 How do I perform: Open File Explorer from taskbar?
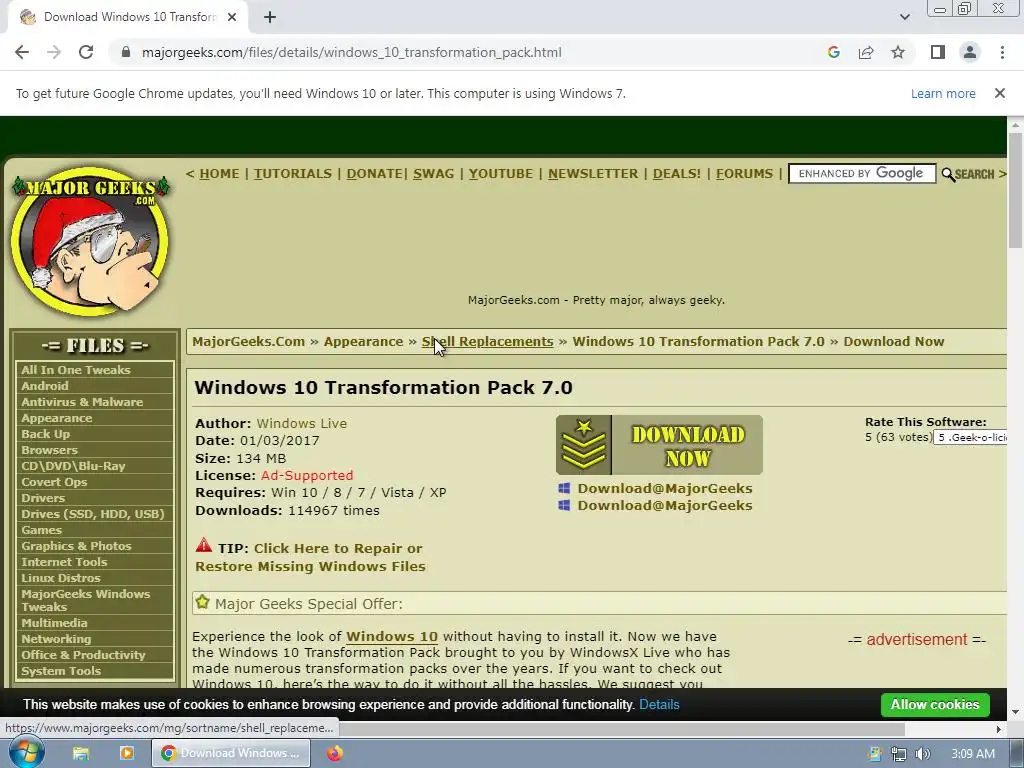pos(81,754)
